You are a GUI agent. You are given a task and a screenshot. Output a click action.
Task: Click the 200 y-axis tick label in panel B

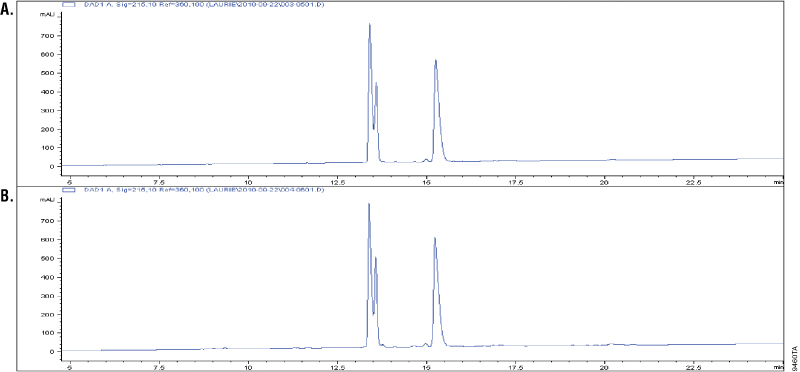coord(48,314)
